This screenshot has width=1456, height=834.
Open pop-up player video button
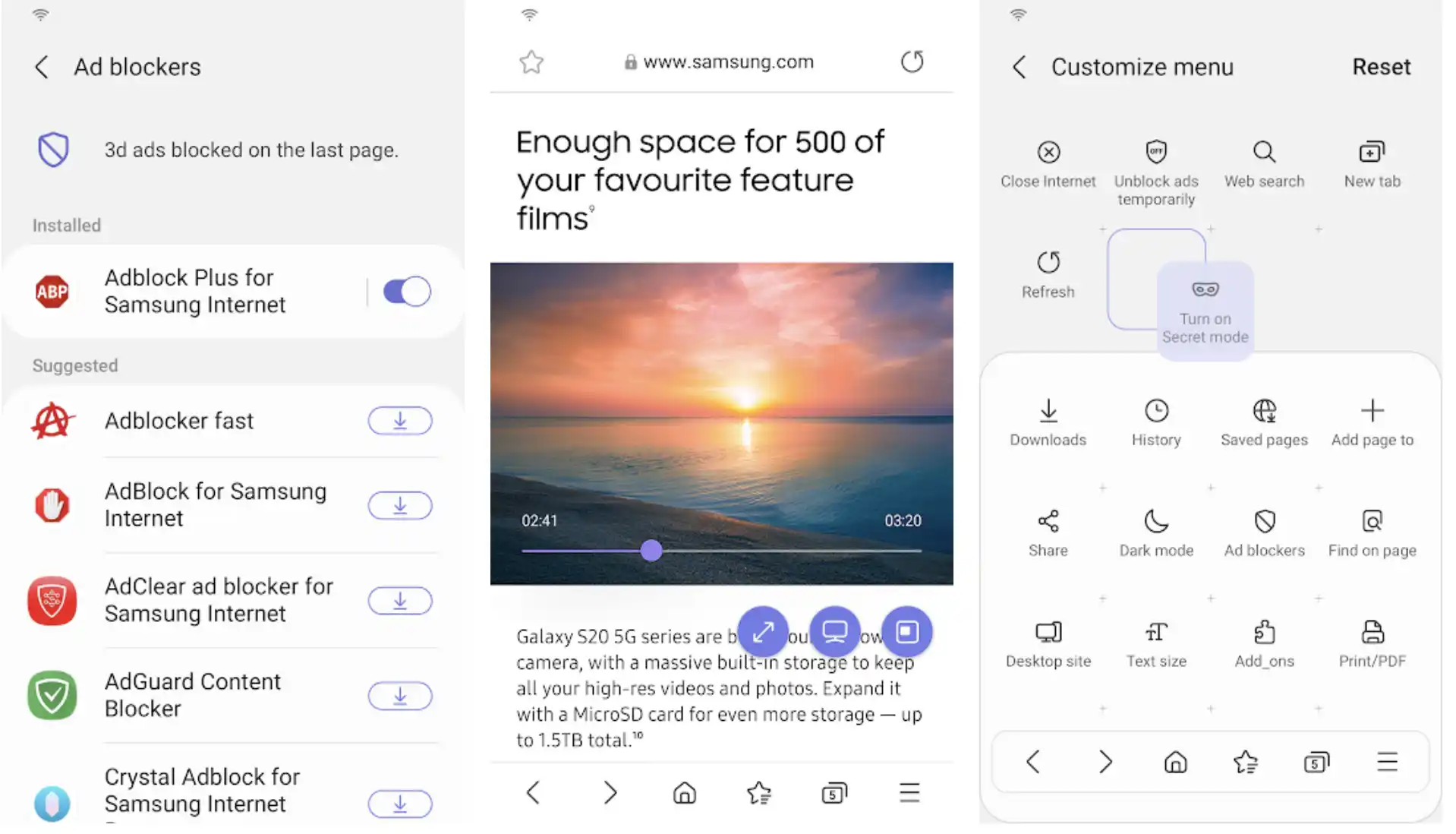pyautogui.click(x=907, y=632)
